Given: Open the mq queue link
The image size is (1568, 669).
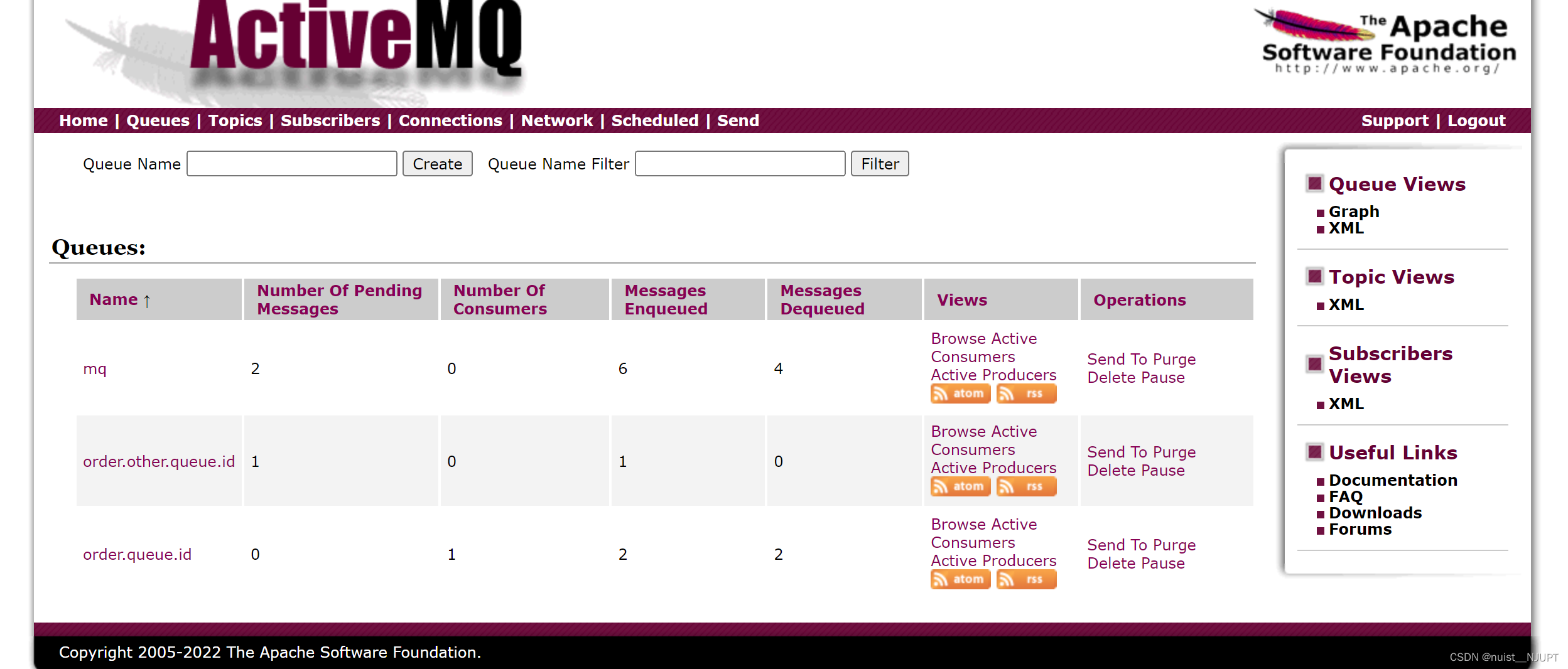Looking at the screenshot, I should pyautogui.click(x=95, y=369).
